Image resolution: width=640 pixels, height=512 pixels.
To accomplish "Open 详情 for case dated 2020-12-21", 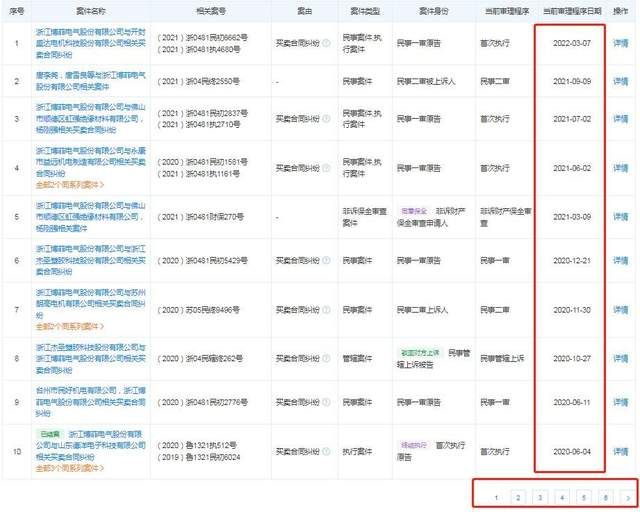I will coord(621,260).
